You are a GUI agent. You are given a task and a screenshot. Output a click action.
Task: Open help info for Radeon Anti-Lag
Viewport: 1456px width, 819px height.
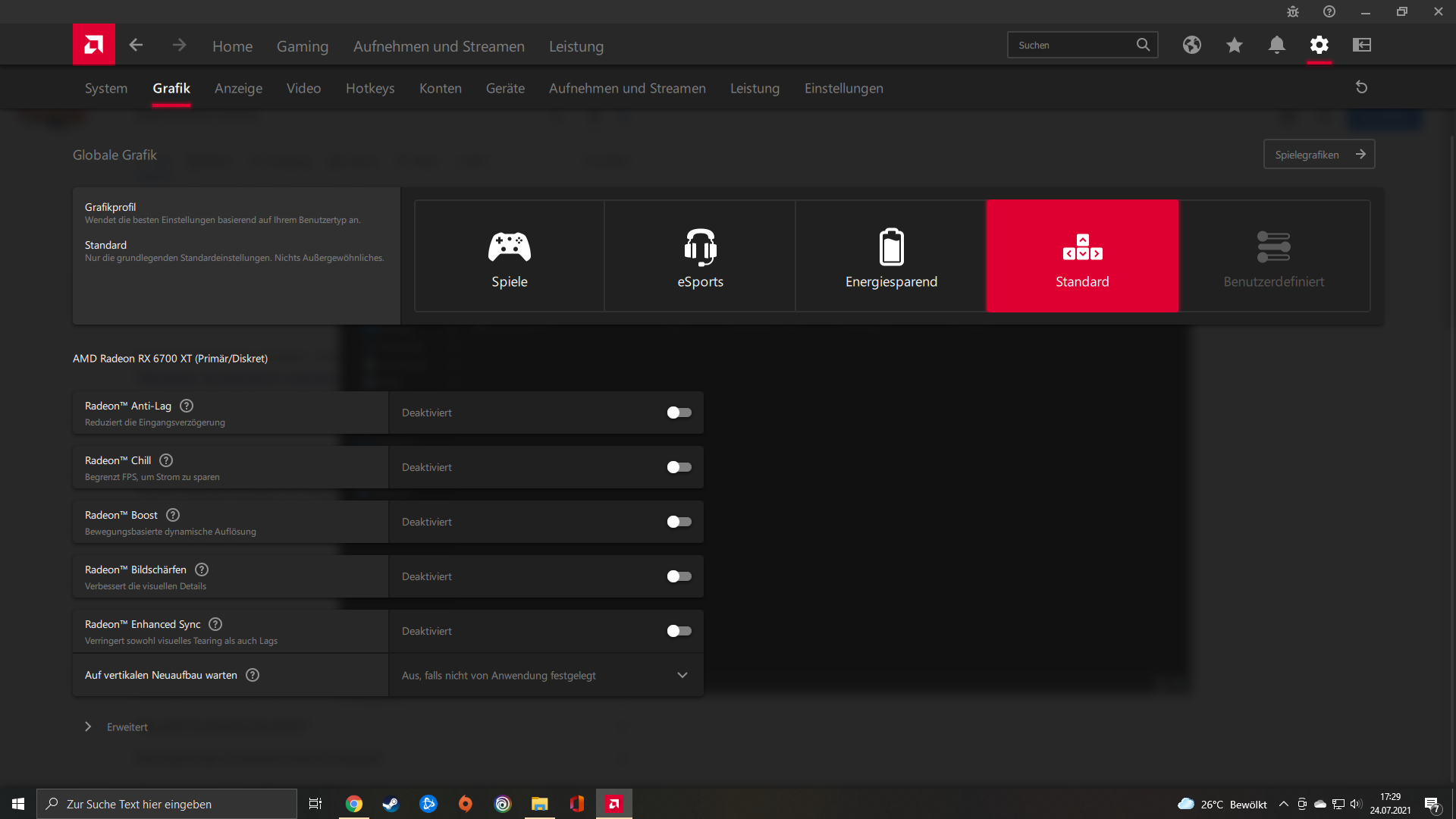pos(187,406)
